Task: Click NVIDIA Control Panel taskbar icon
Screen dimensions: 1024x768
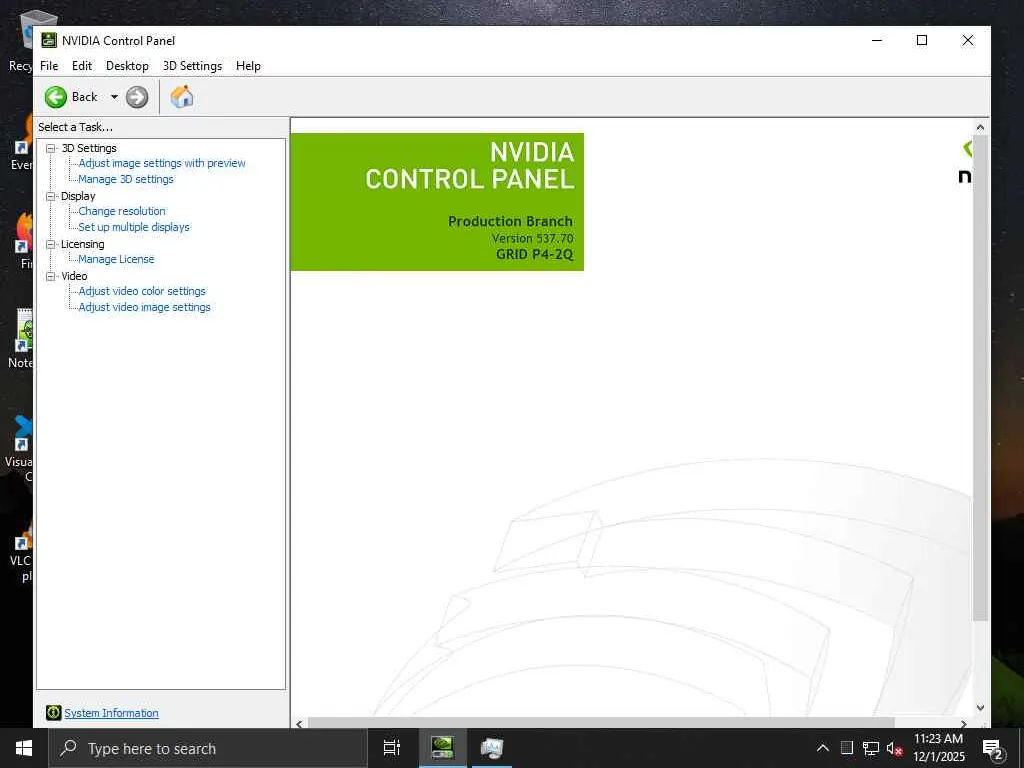Action: click(x=442, y=748)
